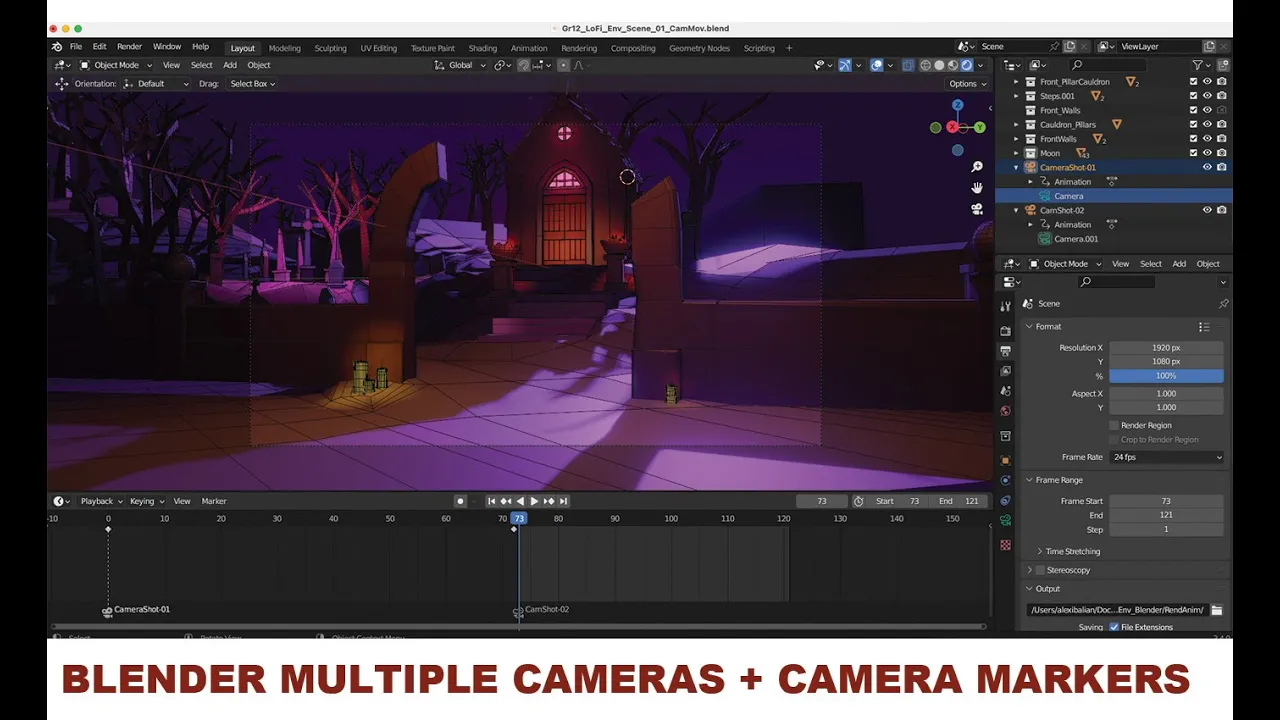Open the Frame Rate 24 fps dropdown
1280x720 pixels.
click(x=1167, y=457)
